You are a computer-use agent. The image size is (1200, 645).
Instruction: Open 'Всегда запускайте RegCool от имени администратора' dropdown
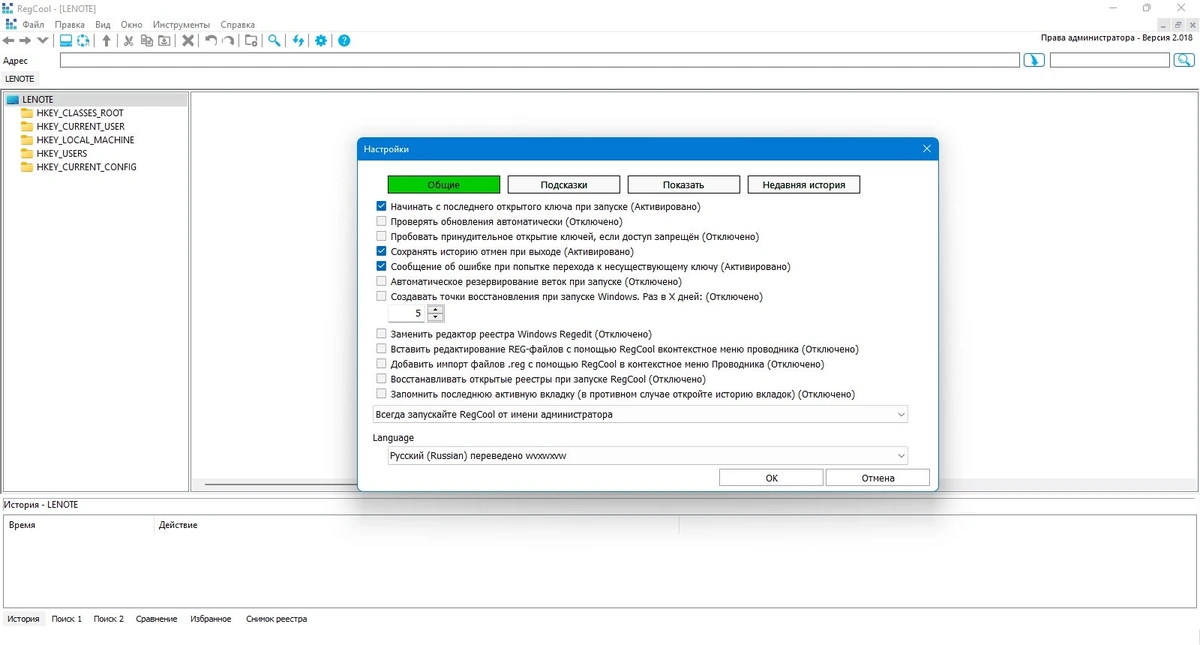pyautogui.click(x=640, y=414)
